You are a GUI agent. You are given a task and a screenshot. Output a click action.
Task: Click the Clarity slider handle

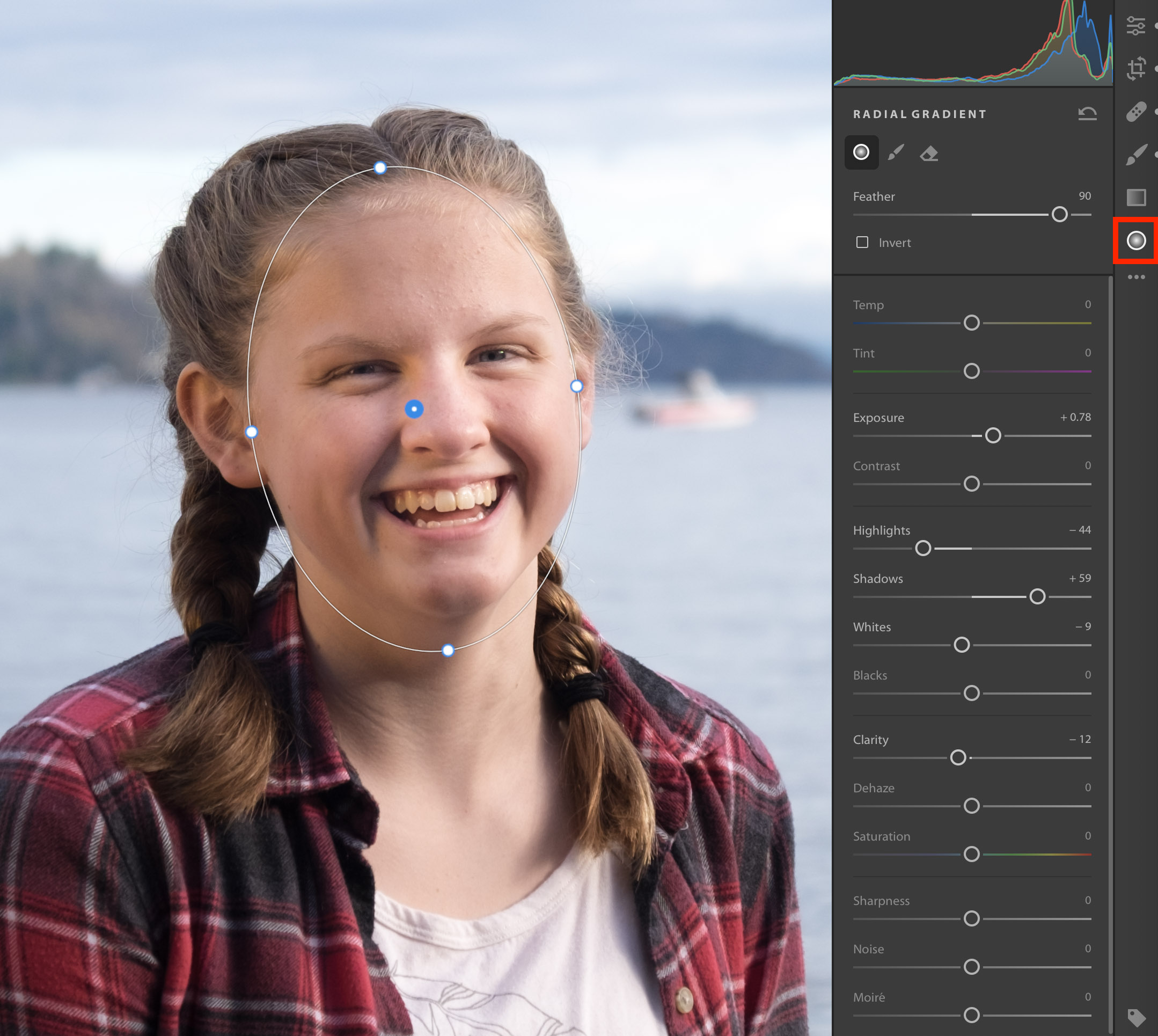coord(958,757)
